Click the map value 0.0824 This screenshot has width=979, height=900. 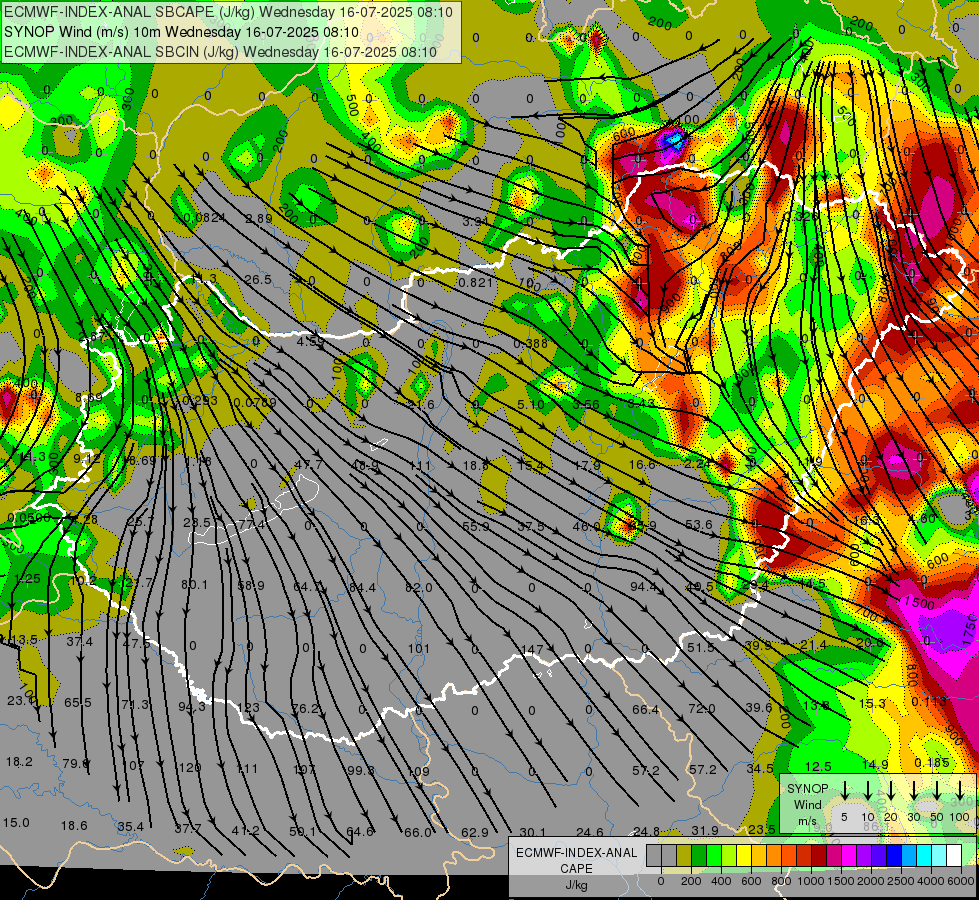tap(204, 218)
